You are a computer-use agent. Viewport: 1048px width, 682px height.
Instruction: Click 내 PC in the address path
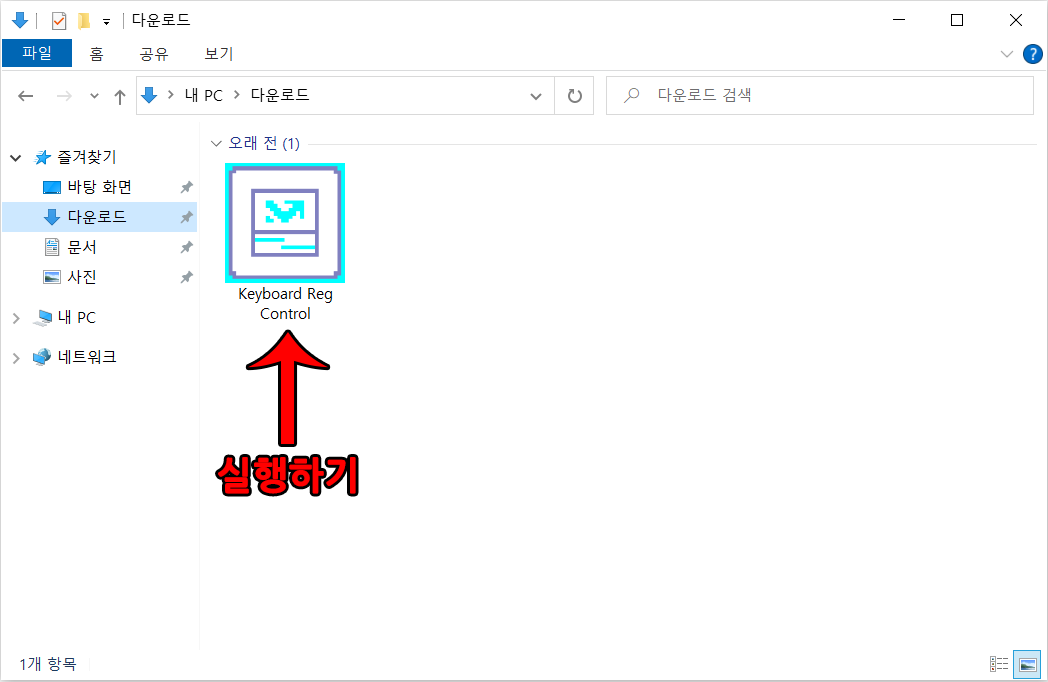204,95
